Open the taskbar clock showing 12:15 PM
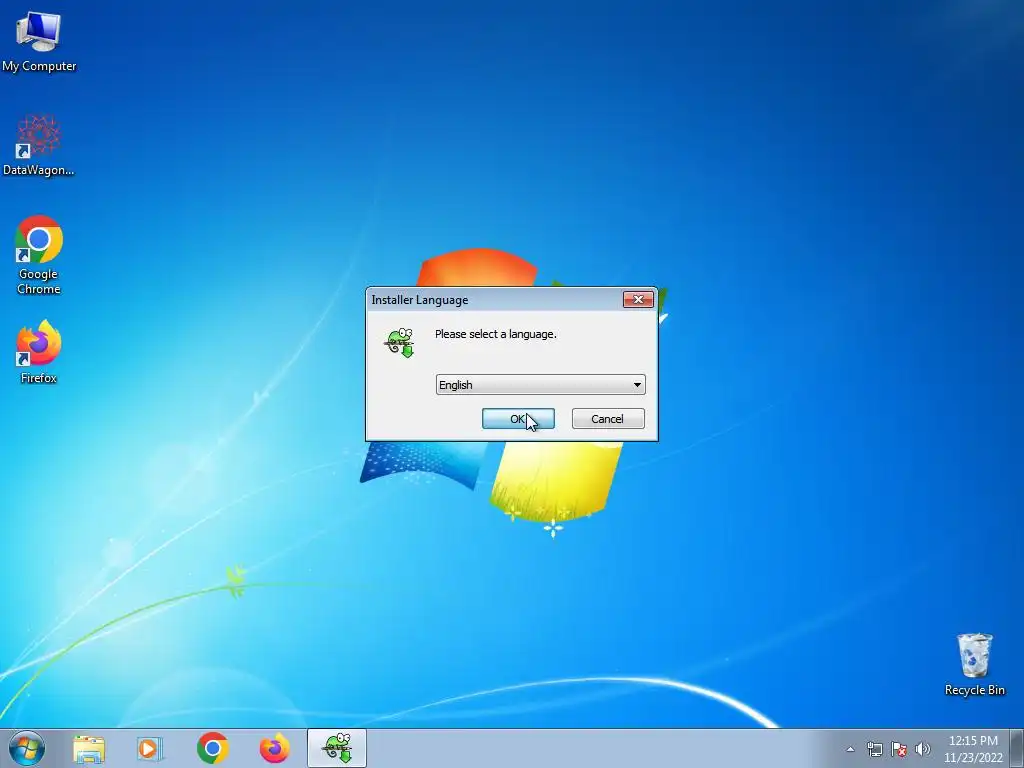Image resolution: width=1024 pixels, height=768 pixels. point(973,749)
